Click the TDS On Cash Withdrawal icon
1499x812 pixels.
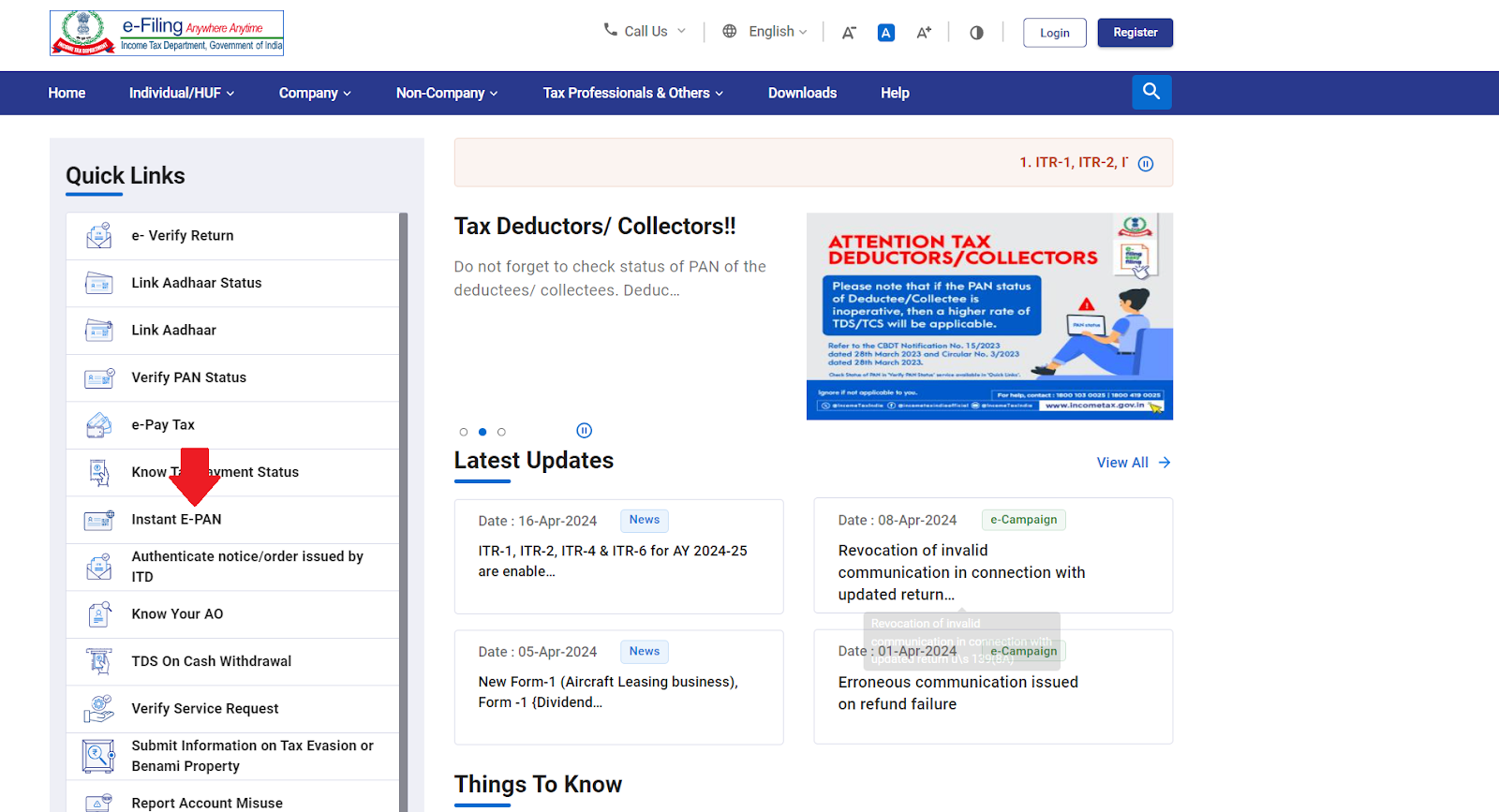(x=99, y=661)
